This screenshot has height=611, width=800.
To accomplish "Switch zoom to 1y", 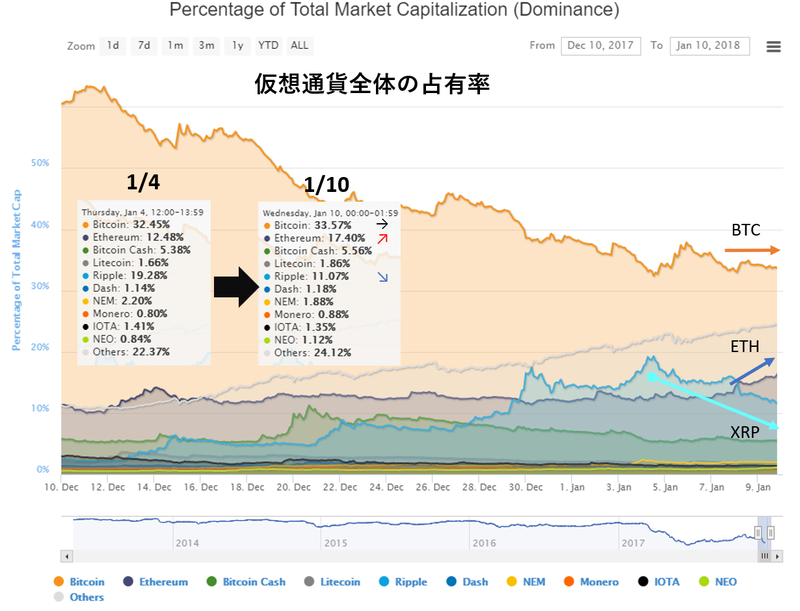I will pyautogui.click(x=237, y=46).
